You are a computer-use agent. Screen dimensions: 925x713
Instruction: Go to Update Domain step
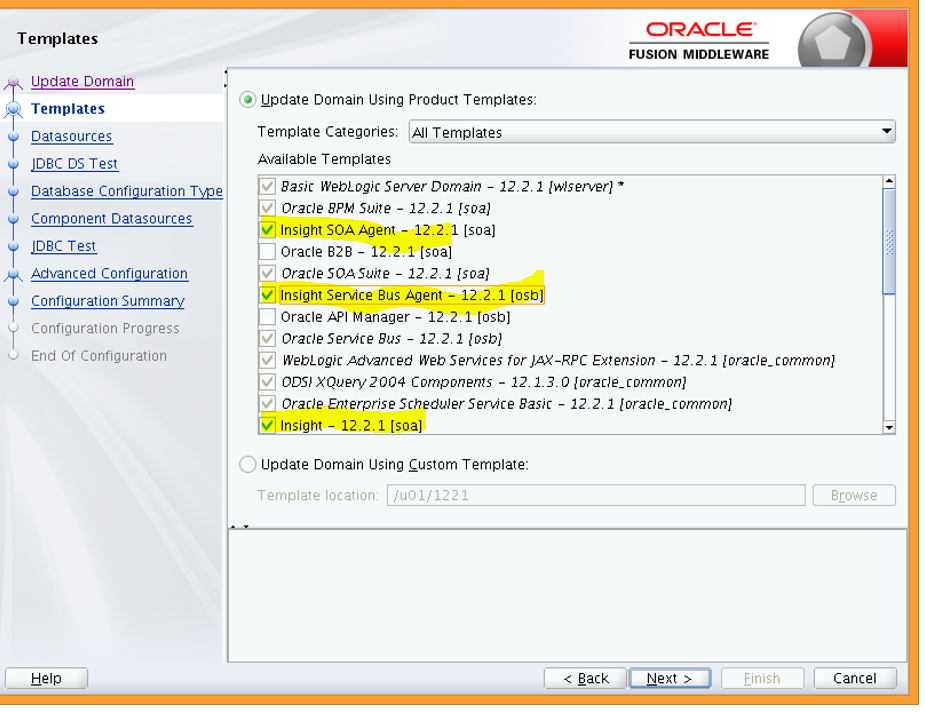pyautogui.click(x=83, y=81)
